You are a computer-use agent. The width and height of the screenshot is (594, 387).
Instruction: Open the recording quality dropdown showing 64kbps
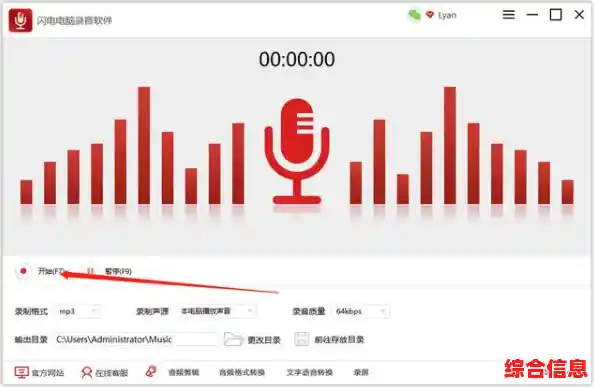[361, 311]
